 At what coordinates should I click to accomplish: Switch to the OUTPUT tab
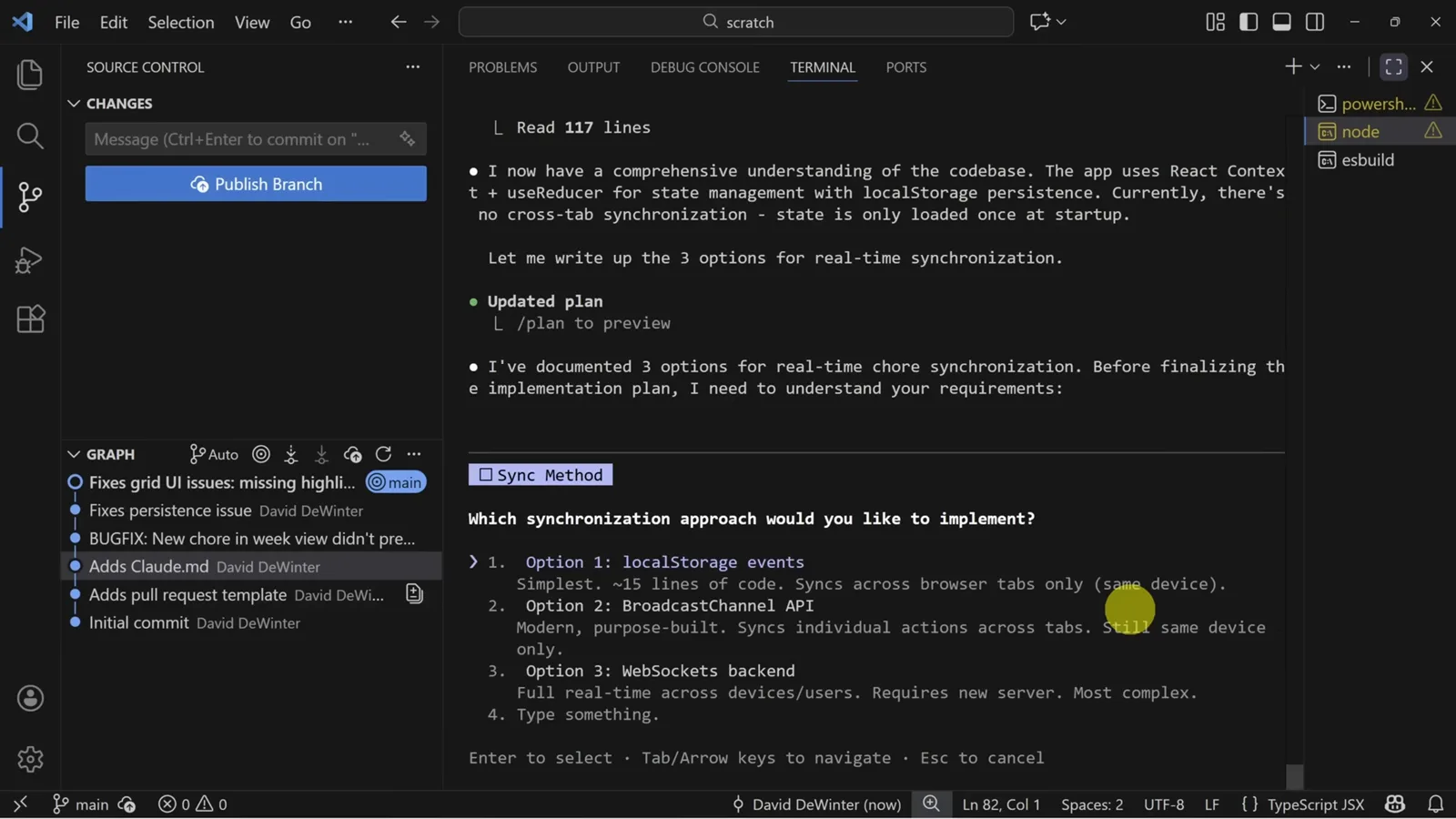[x=593, y=67]
